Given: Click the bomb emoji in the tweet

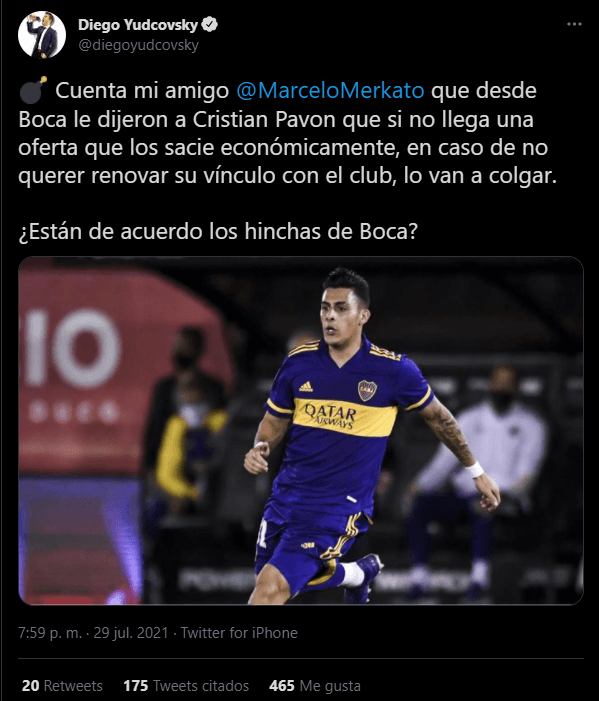Looking at the screenshot, I should (33, 90).
